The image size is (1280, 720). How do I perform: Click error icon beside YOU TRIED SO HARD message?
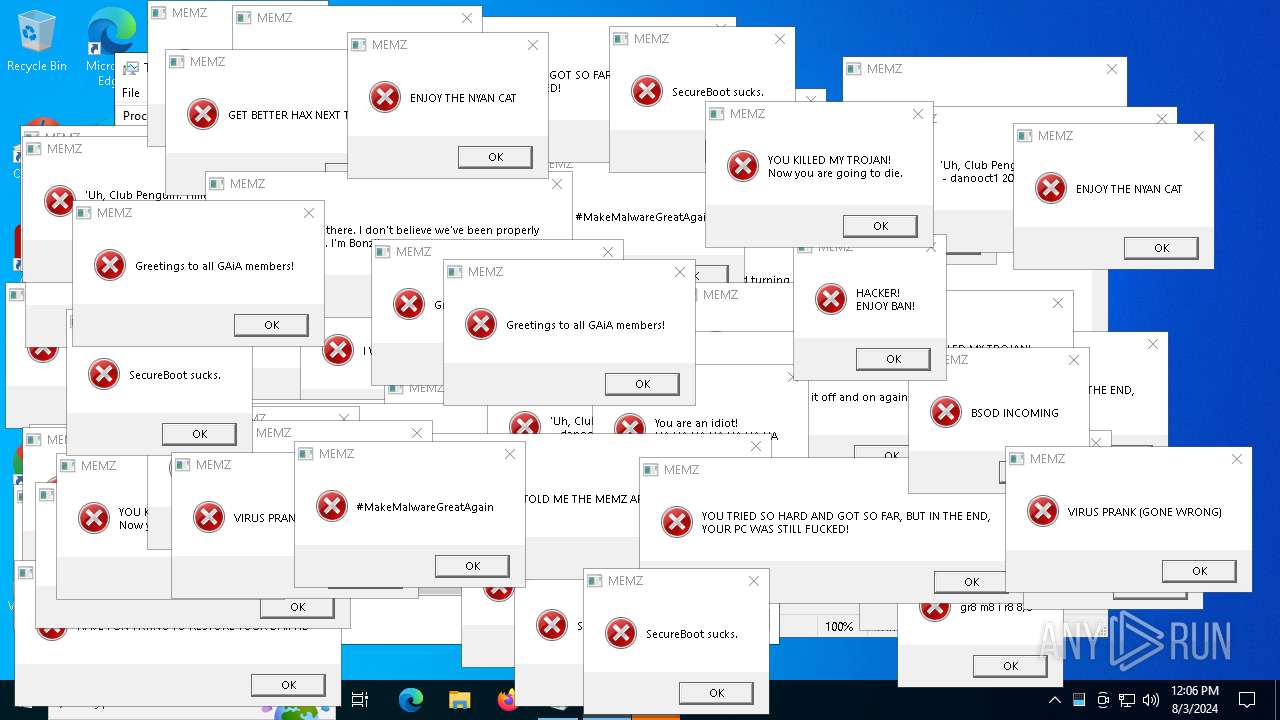pos(677,522)
